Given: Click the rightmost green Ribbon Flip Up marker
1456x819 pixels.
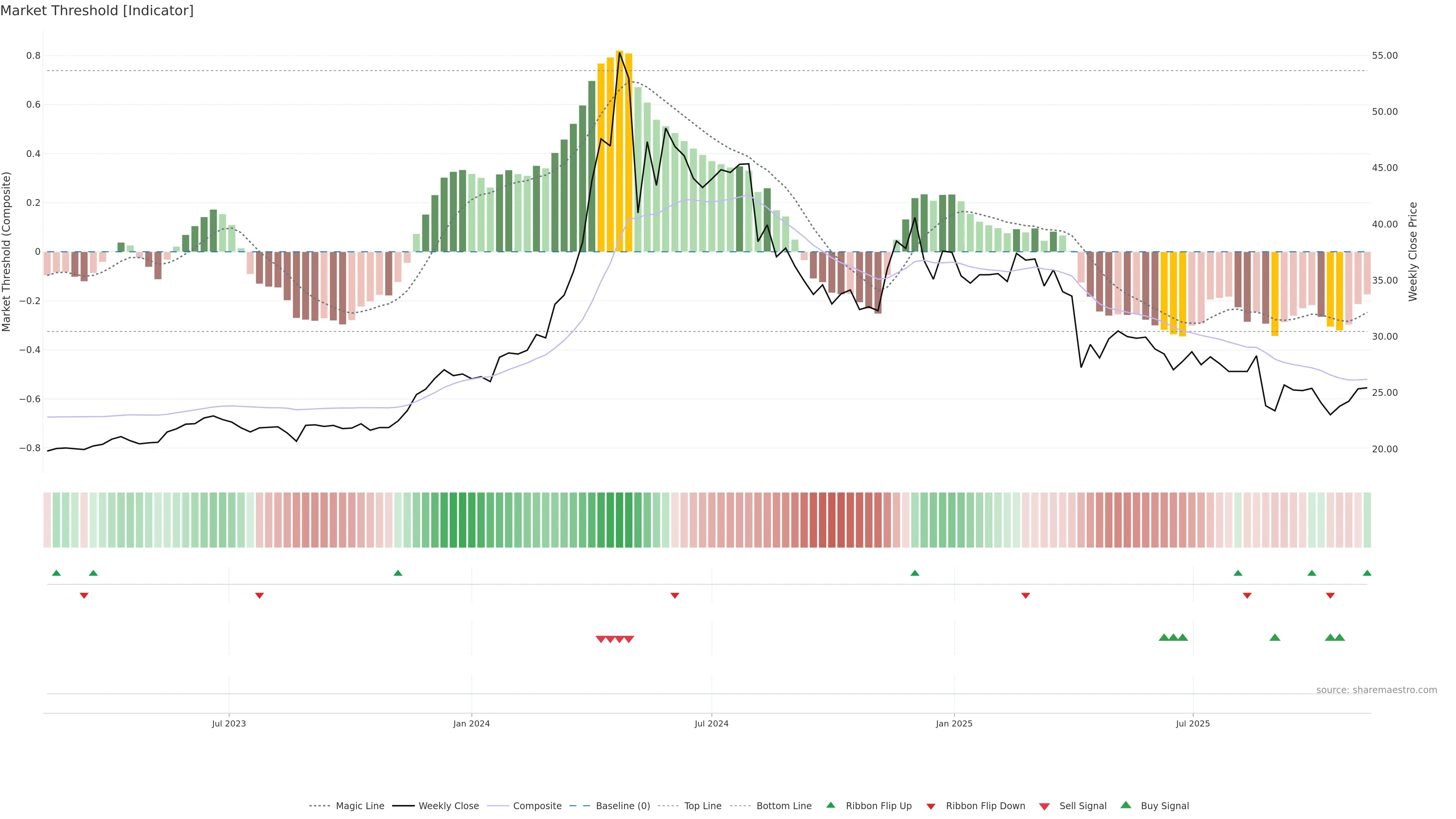Looking at the screenshot, I should tap(1367, 573).
